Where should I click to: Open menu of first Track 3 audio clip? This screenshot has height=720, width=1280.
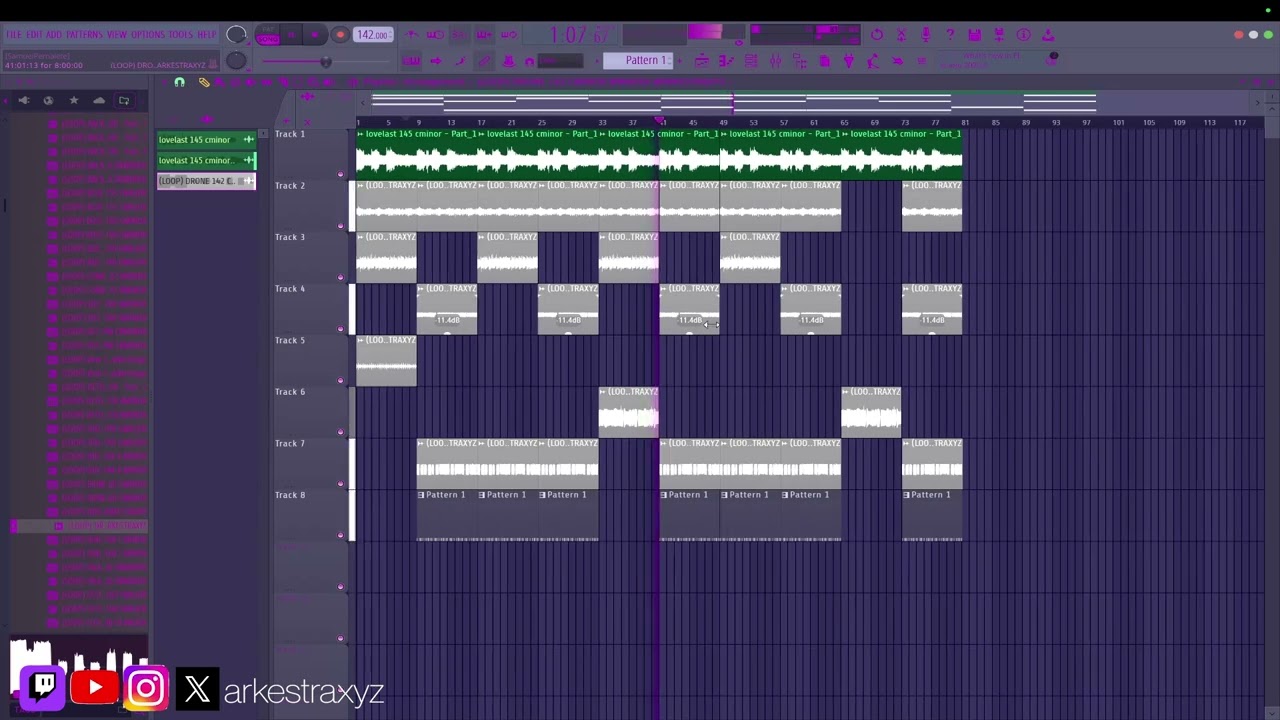point(361,237)
